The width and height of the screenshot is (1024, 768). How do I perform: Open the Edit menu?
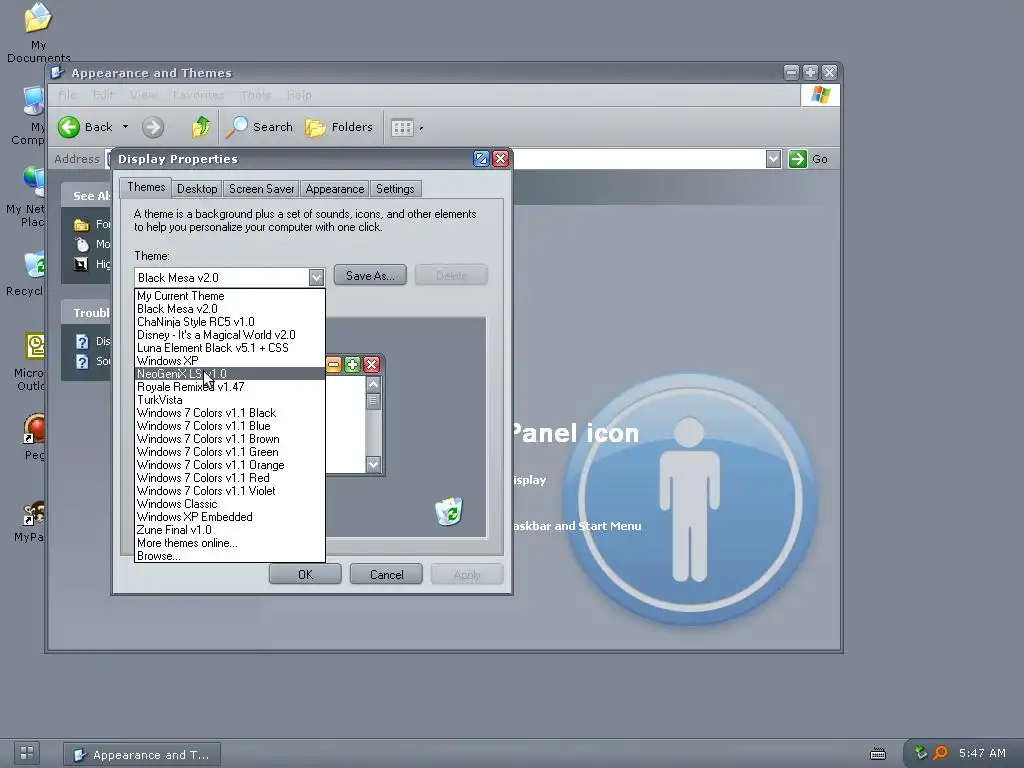[103, 95]
